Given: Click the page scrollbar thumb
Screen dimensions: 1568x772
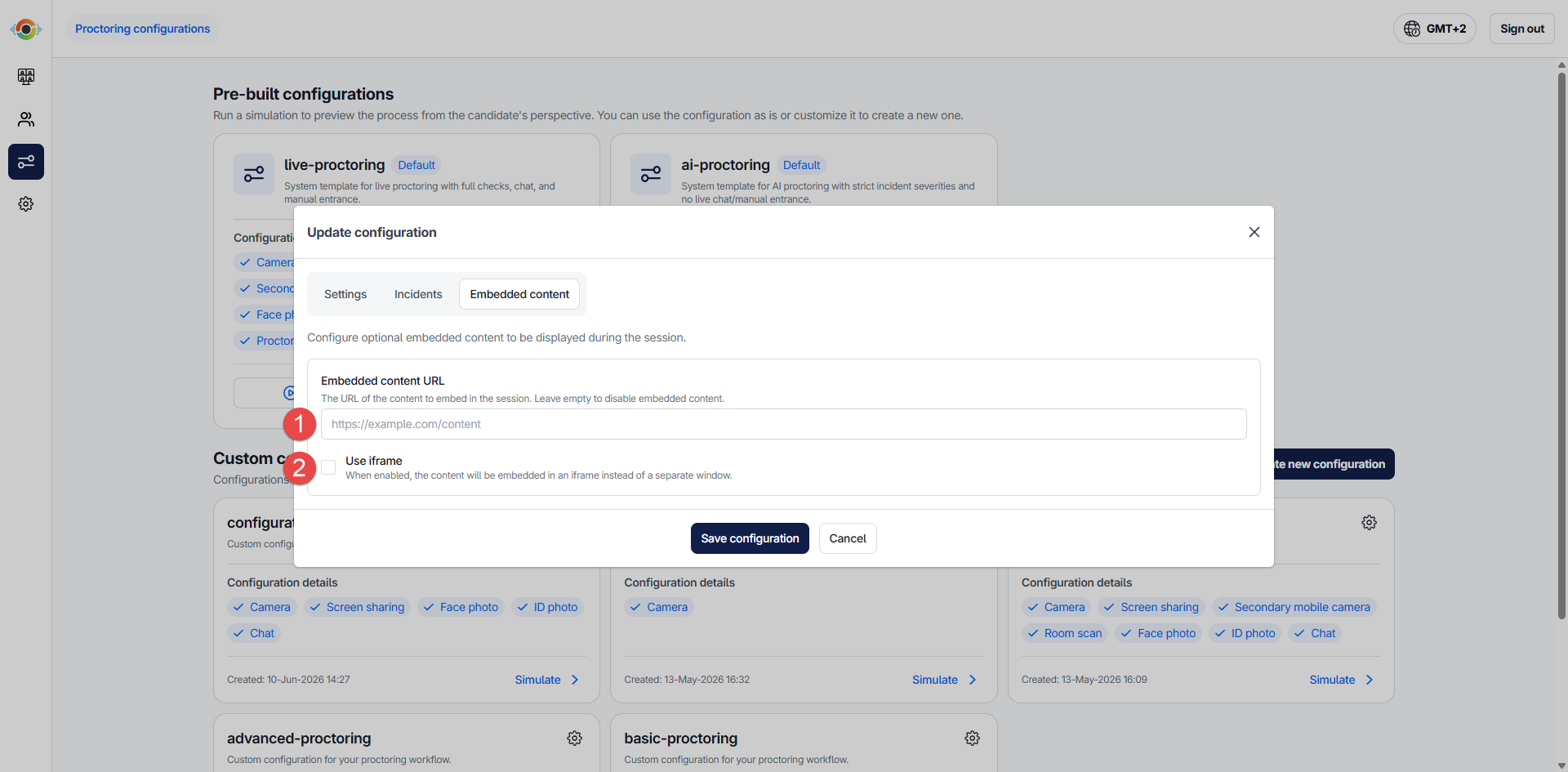Looking at the screenshot, I should pos(1561,345).
